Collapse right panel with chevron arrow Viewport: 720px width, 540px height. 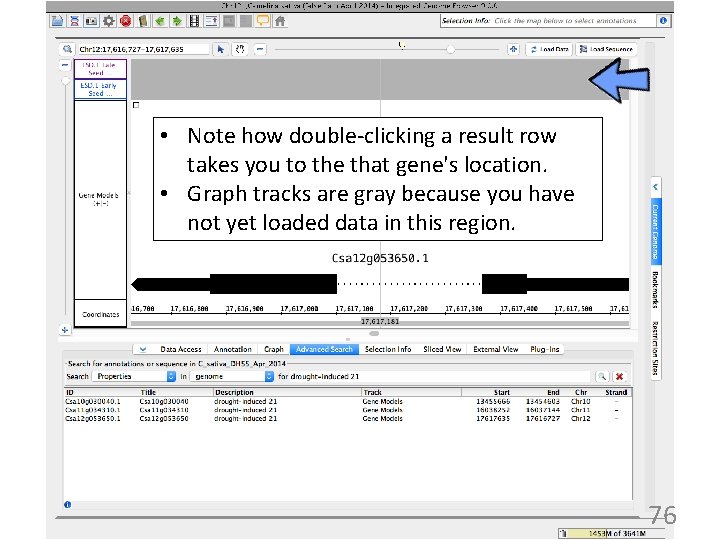pos(655,187)
